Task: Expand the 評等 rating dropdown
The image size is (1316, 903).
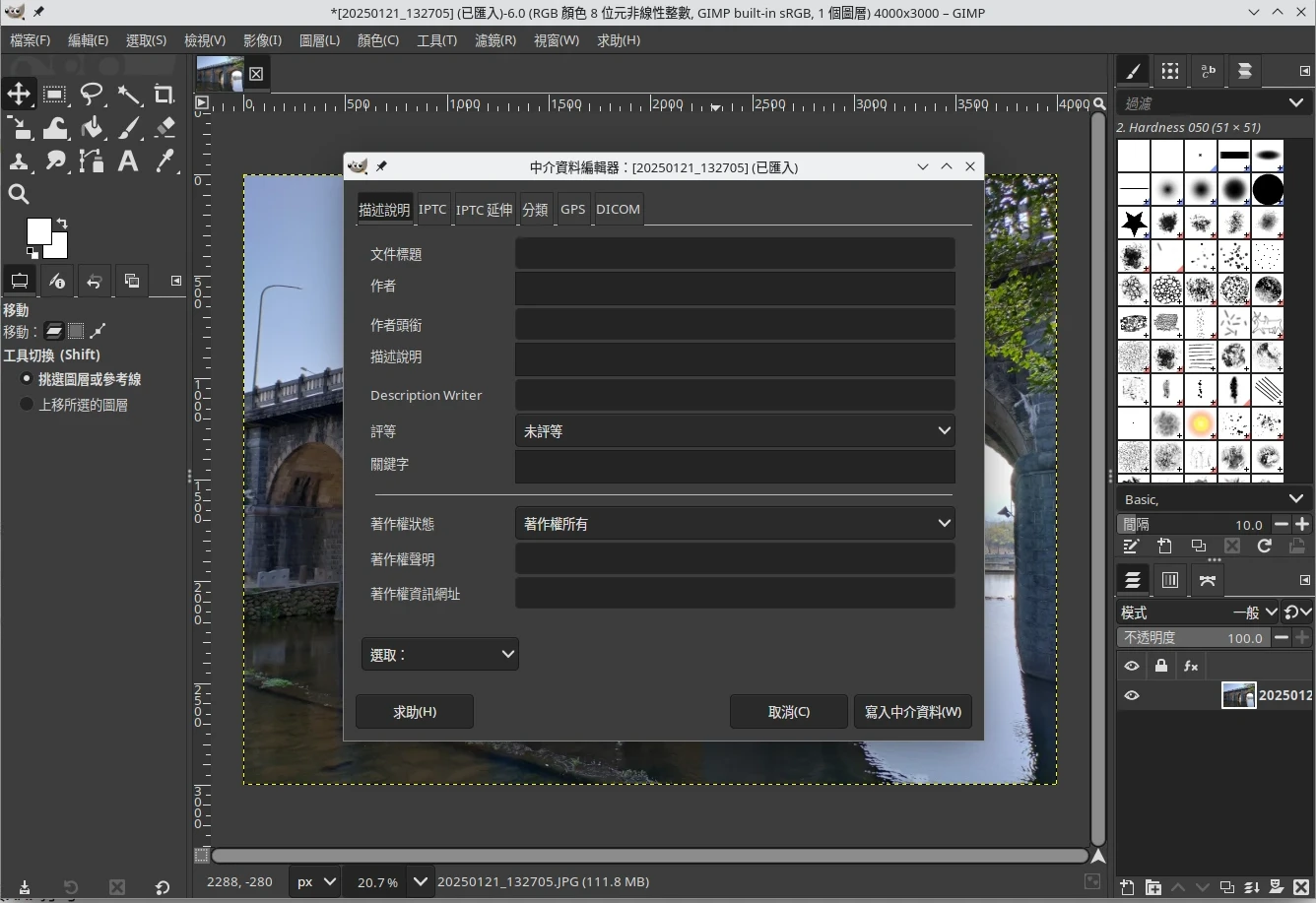Action: (x=735, y=431)
